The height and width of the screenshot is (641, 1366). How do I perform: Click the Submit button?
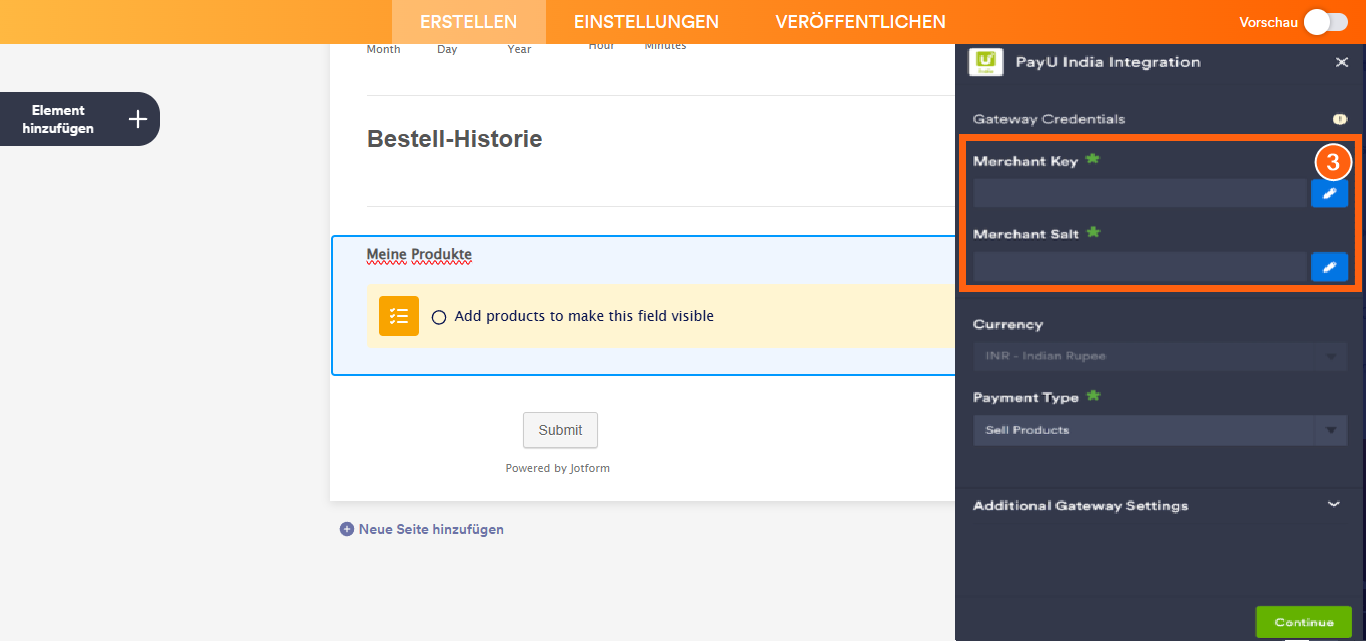pos(560,430)
